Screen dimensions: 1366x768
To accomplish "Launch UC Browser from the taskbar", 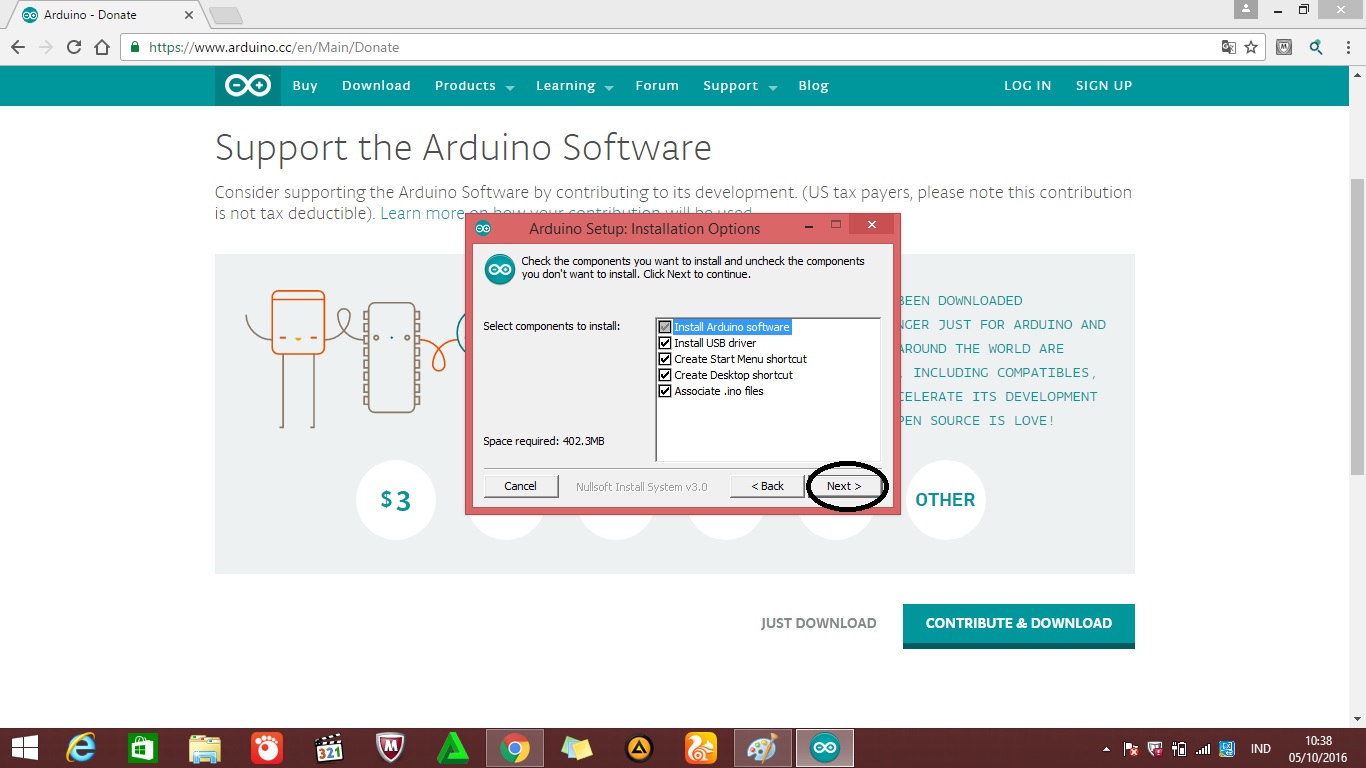I will pos(700,747).
